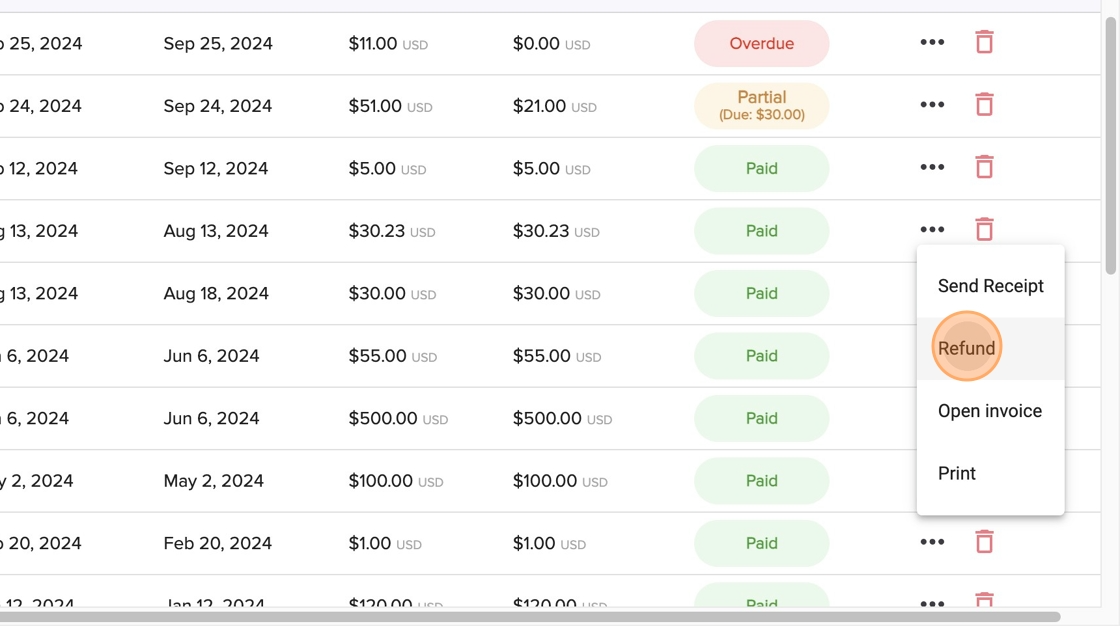
Task: Click the Overdue status badge
Action: [761, 44]
